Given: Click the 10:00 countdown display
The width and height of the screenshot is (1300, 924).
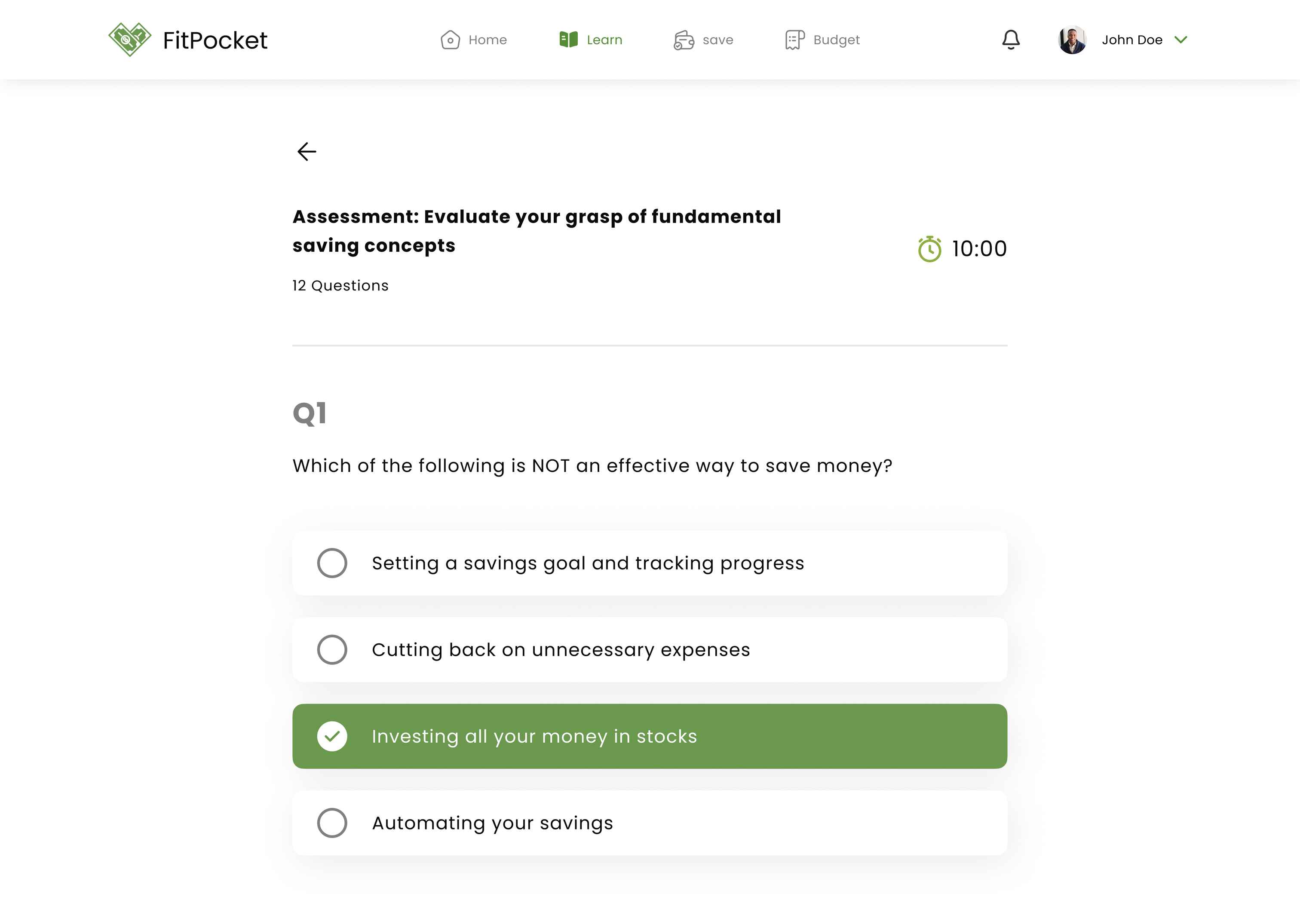Looking at the screenshot, I should tap(979, 249).
